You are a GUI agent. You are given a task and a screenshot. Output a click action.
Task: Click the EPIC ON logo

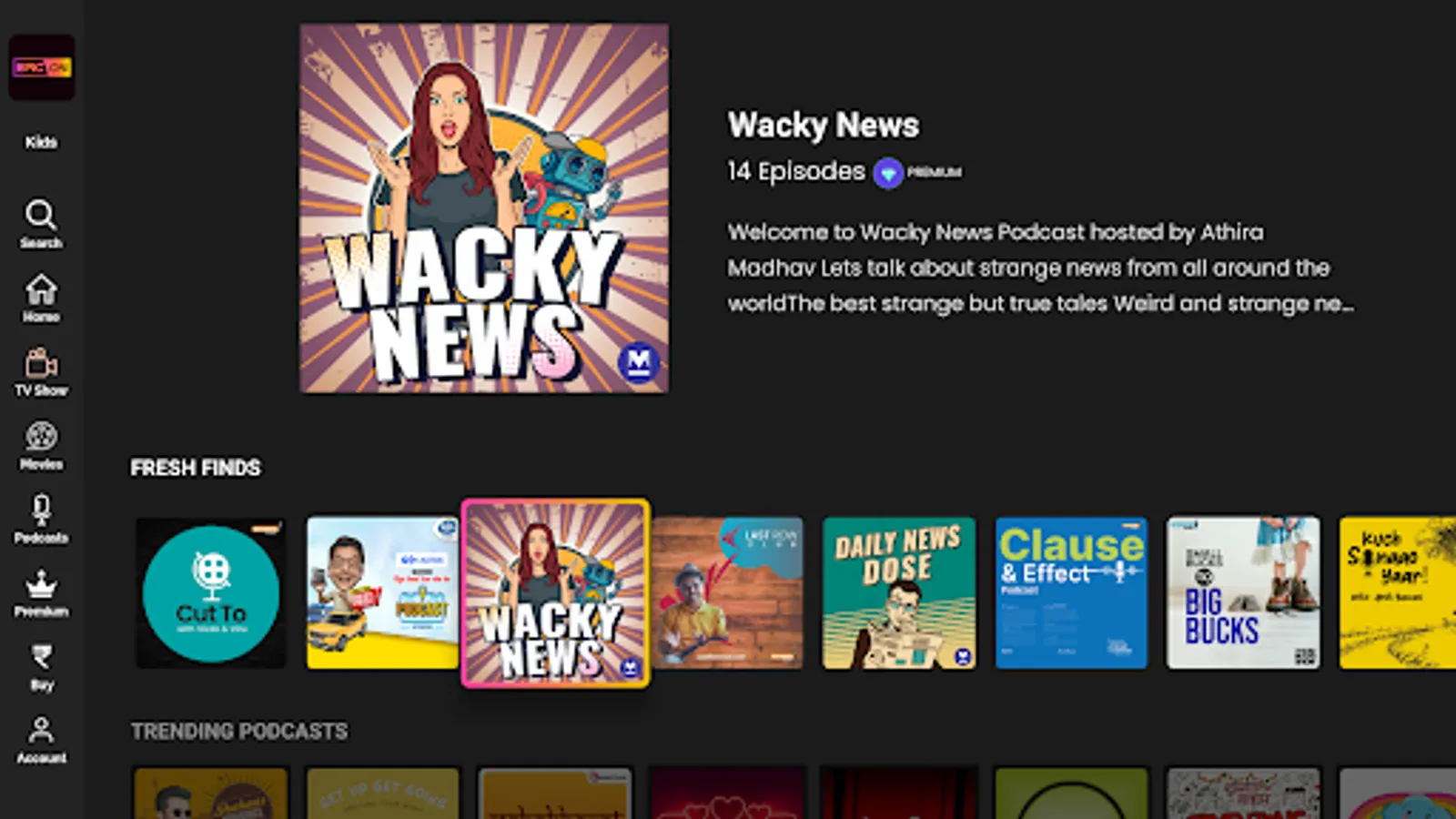click(42, 67)
